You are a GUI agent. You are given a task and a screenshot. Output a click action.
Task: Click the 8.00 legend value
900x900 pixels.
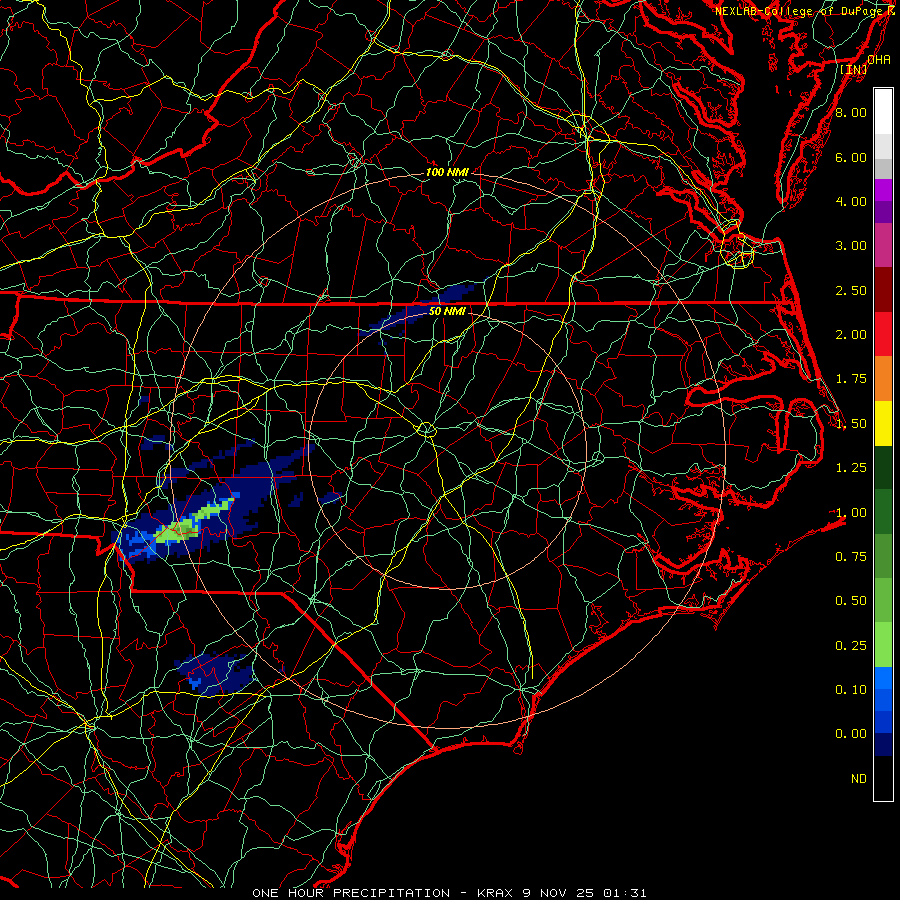(x=851, y=112)
